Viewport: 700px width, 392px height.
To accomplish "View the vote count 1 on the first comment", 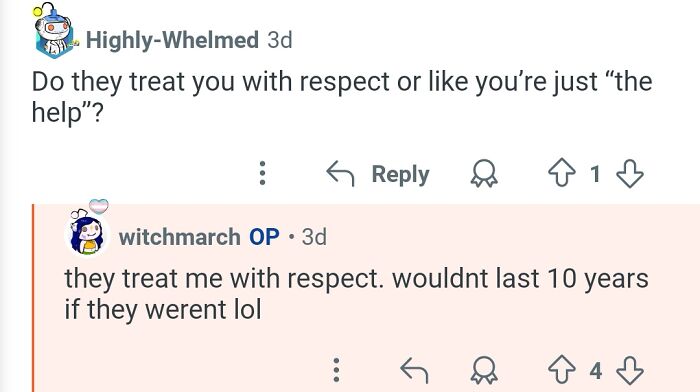I will tap(595, 174).
